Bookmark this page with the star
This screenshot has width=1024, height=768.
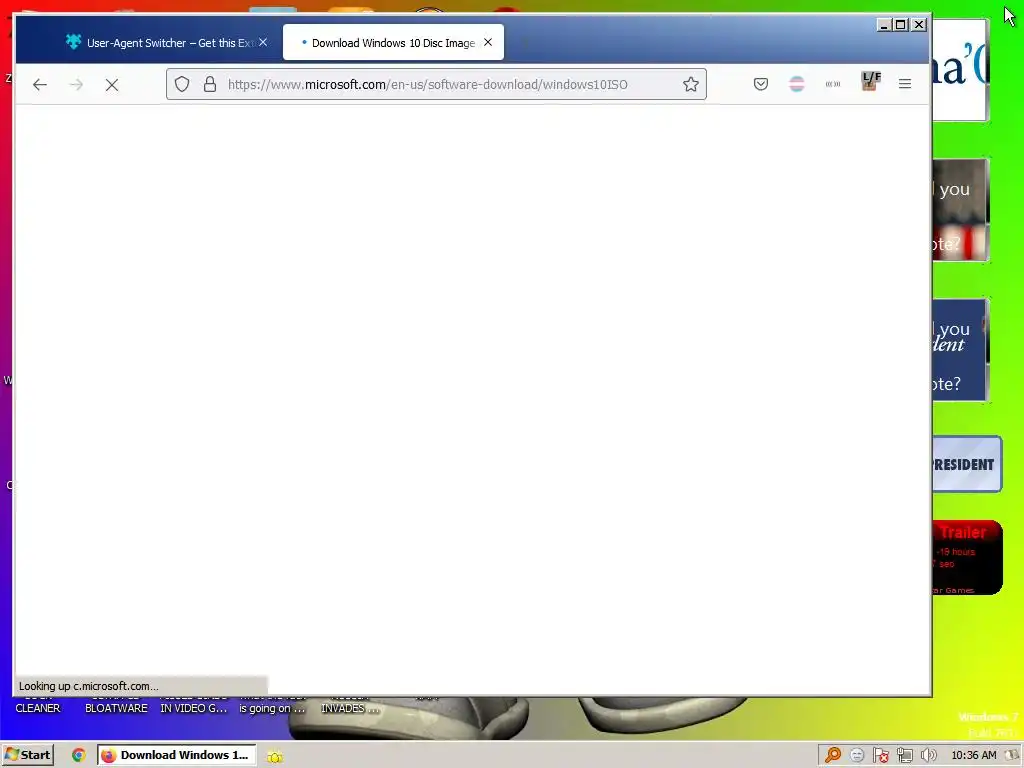point(691,84)
